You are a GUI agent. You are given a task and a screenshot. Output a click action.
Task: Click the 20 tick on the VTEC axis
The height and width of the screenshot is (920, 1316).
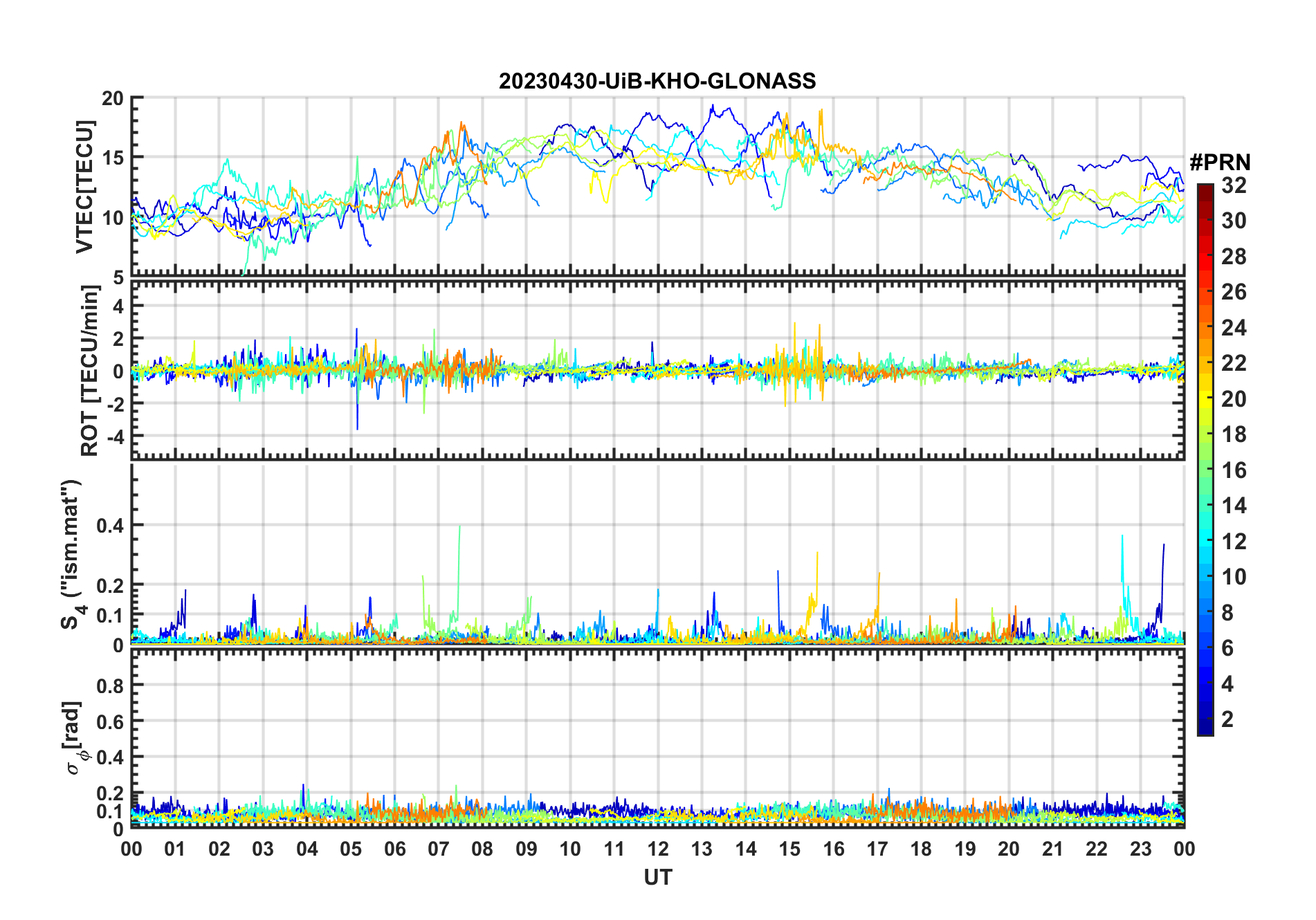pyautogui.click(x=112, y=98)
